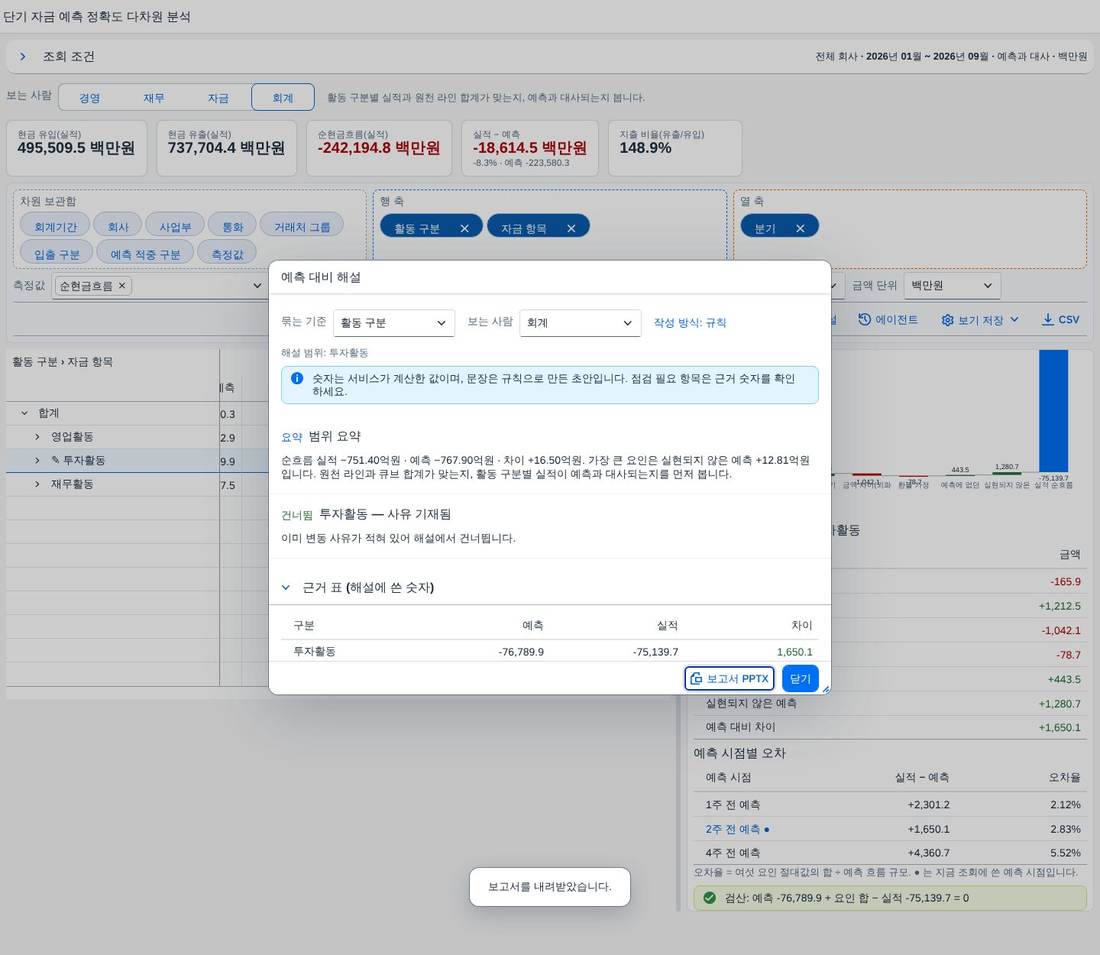Click the green check 검산 icon

709,897
